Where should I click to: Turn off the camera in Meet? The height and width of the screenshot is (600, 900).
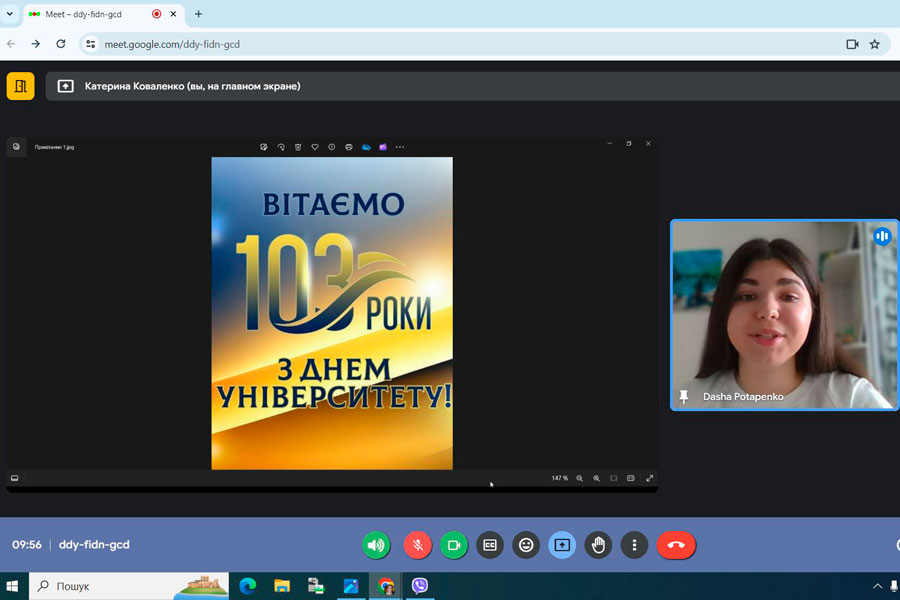(x=453, y=545)
